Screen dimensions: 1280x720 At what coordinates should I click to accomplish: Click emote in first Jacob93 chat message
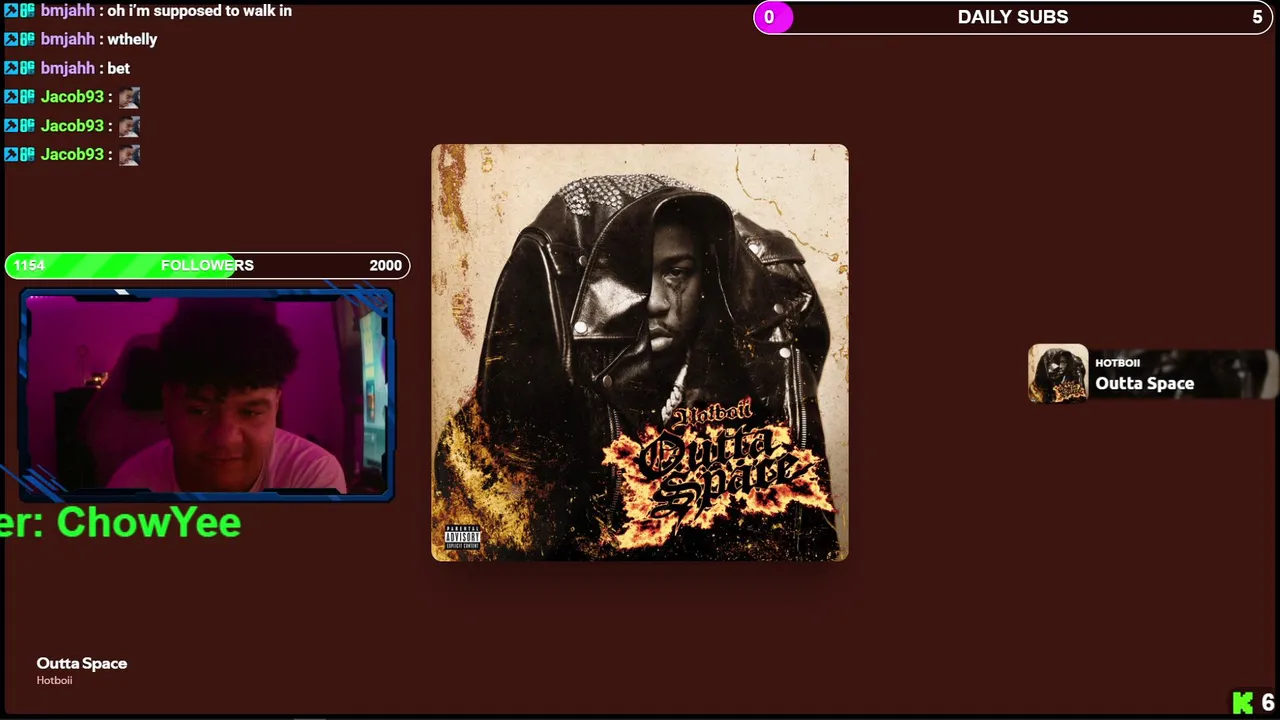129,97
